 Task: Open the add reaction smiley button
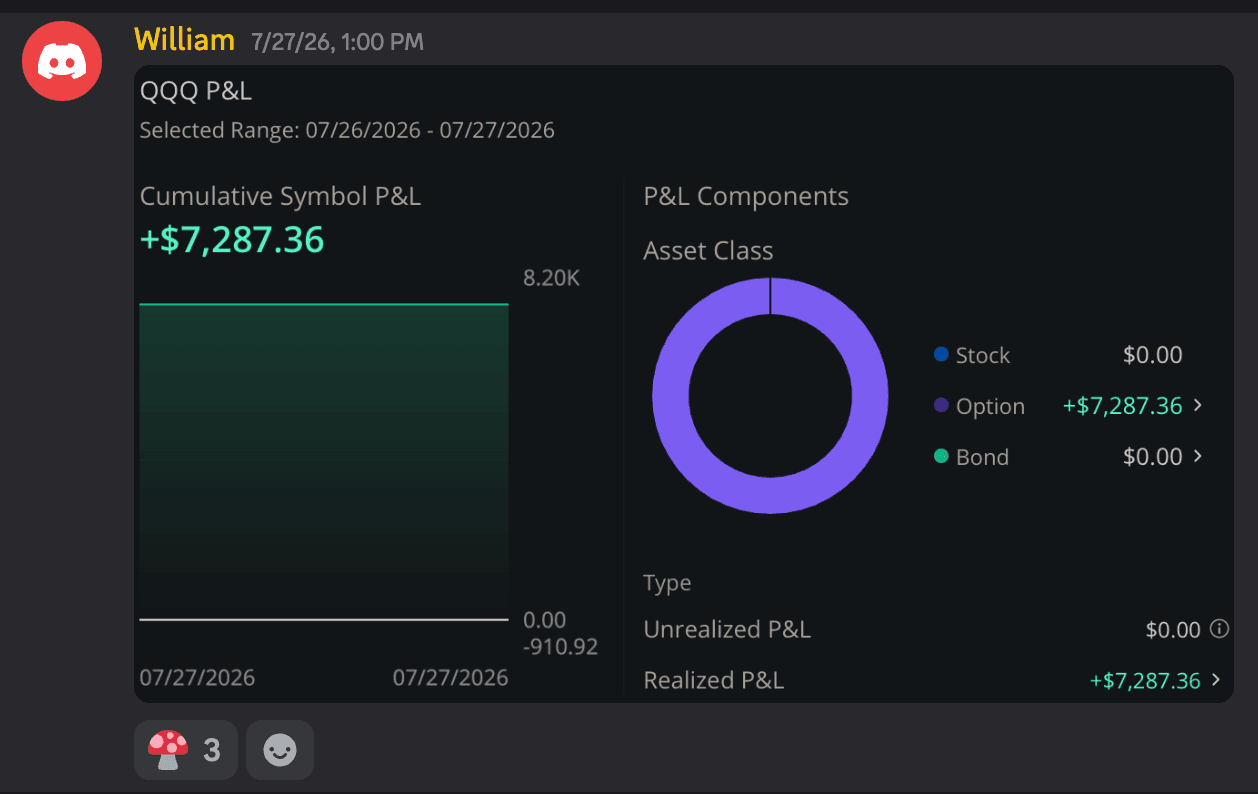tap(280, 749)
